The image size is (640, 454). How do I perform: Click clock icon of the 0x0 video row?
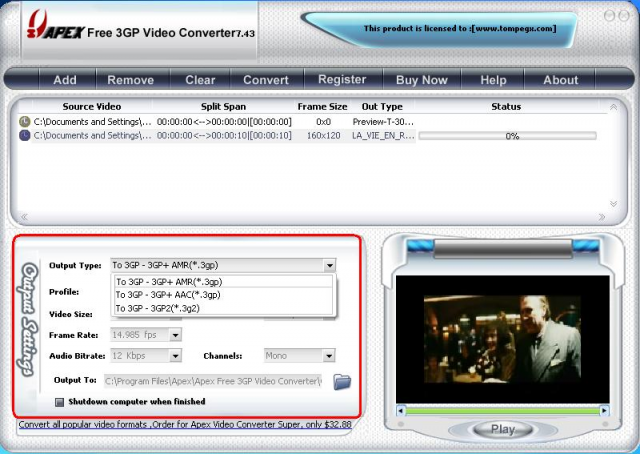(24, 122)
